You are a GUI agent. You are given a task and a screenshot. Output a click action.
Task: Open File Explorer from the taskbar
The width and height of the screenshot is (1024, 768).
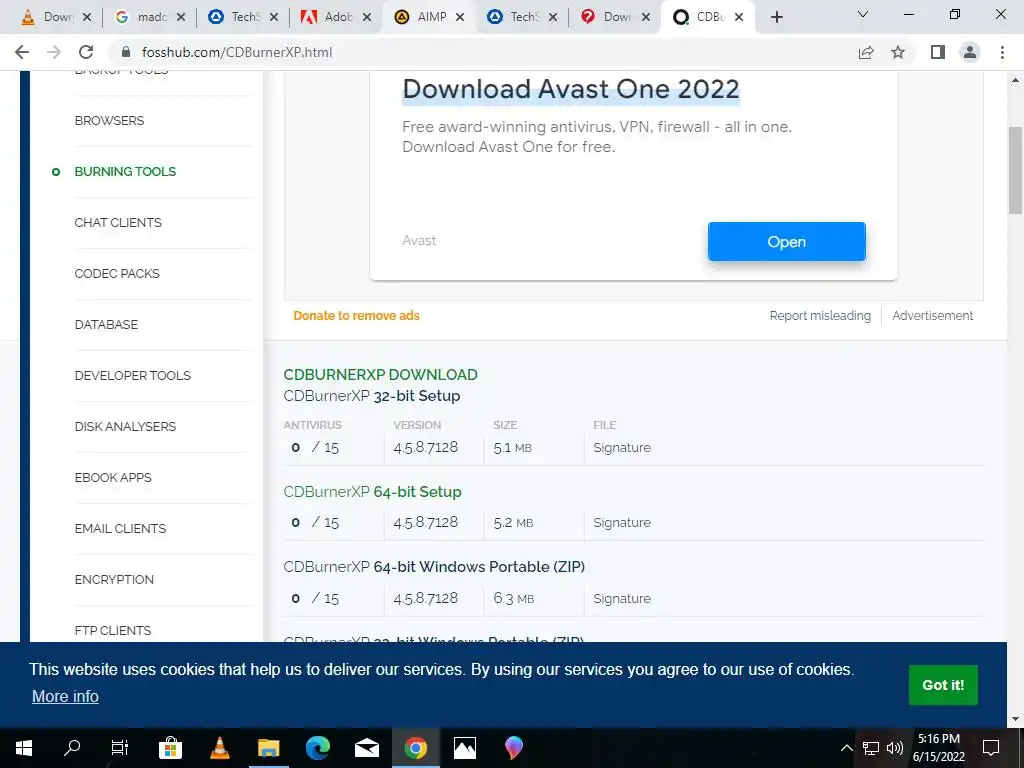[x=268, y=748]
